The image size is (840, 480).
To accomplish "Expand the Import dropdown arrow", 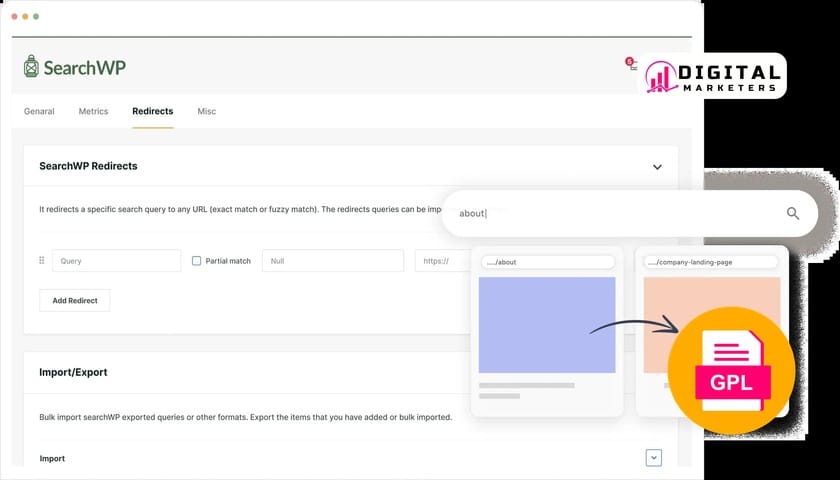I will (x=654, y=458).
